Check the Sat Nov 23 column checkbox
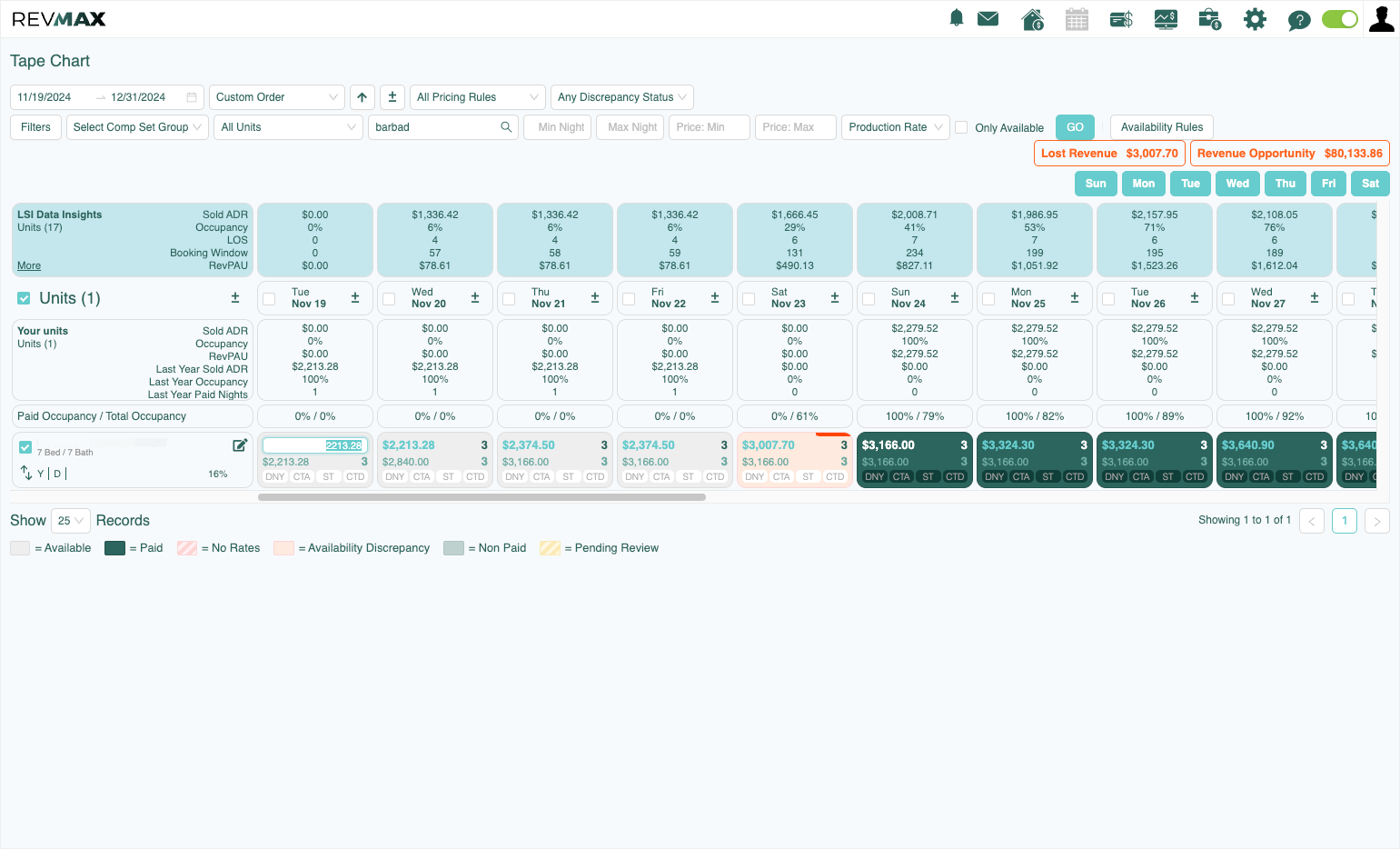The height and width of the screenshot is (849, 1400). tap(749, 299)
